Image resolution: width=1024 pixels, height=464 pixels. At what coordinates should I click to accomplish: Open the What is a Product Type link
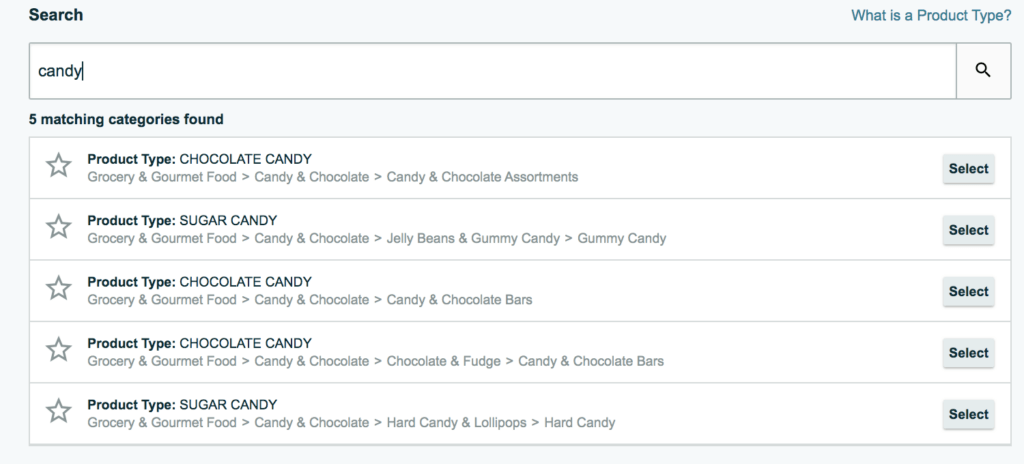tap(931, 16)
